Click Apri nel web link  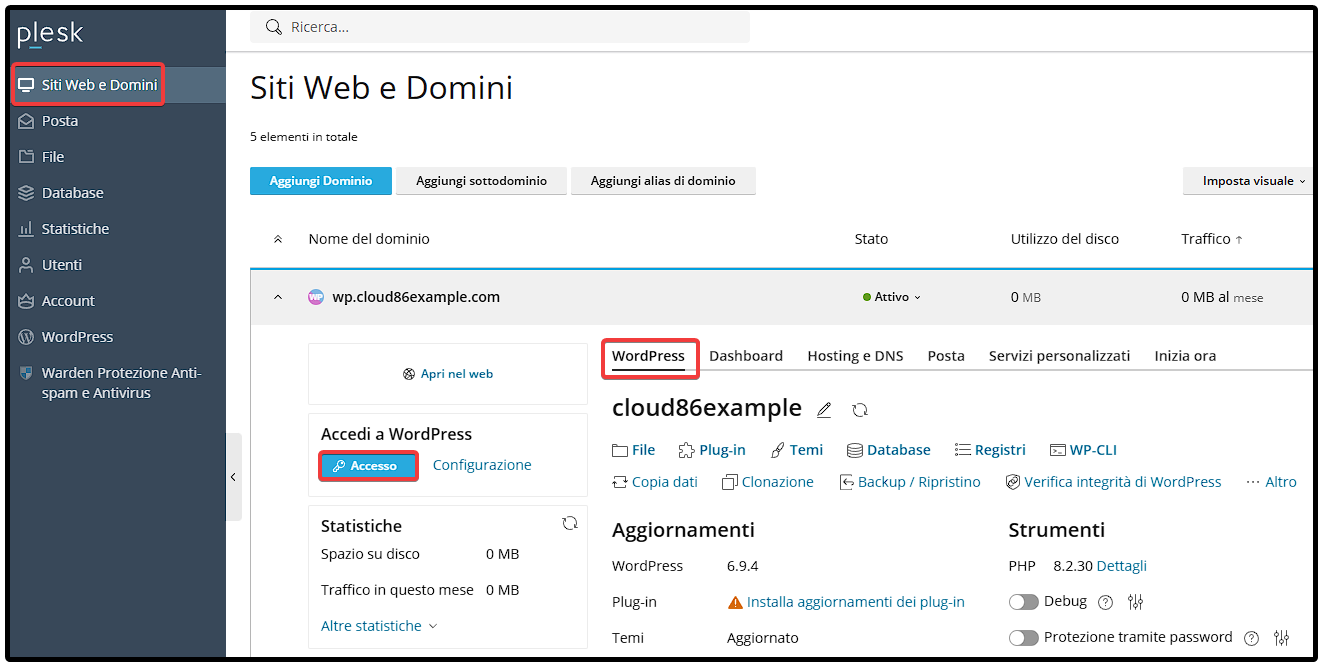pyautogui.click(x=447, y=374)
